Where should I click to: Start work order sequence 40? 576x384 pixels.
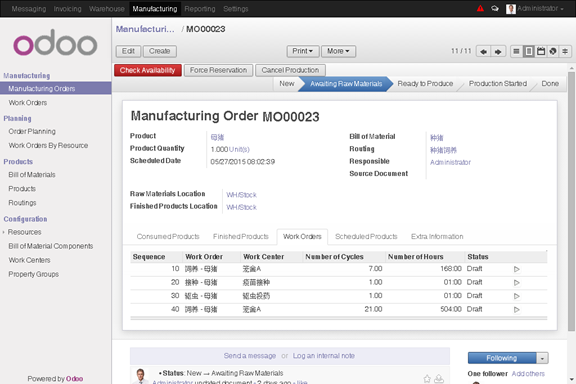516,310
